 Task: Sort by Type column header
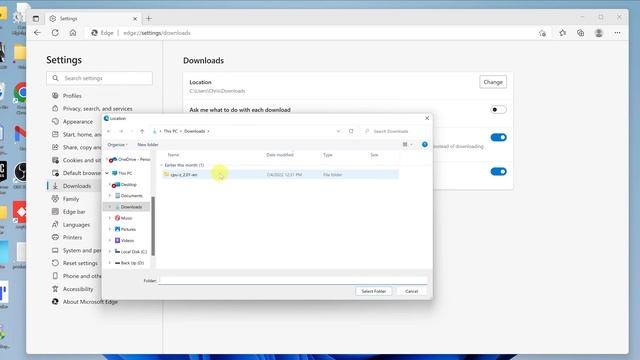[328, 155]
